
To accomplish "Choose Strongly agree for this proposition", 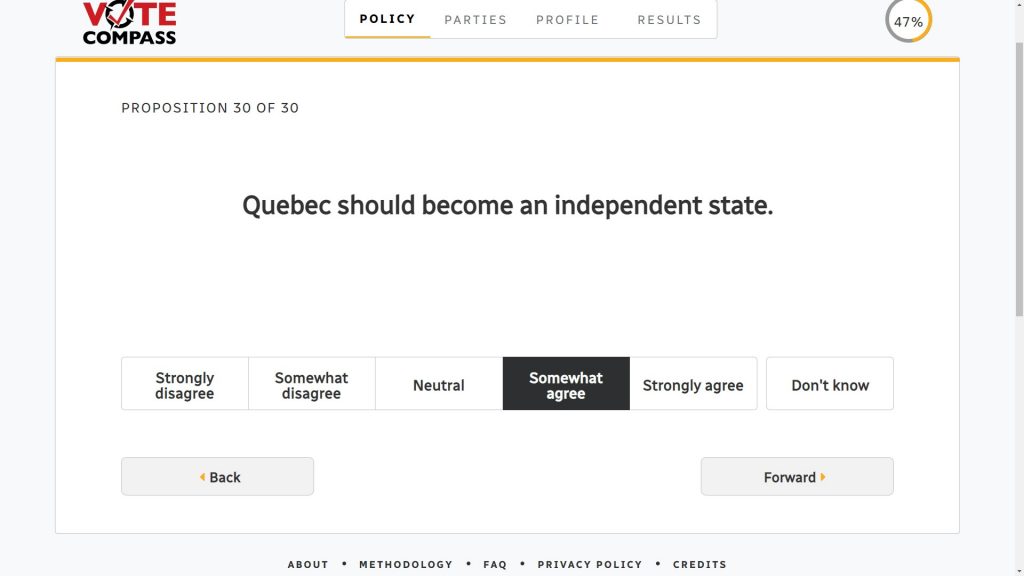I will pyautogui.click(x=693, y=385).
